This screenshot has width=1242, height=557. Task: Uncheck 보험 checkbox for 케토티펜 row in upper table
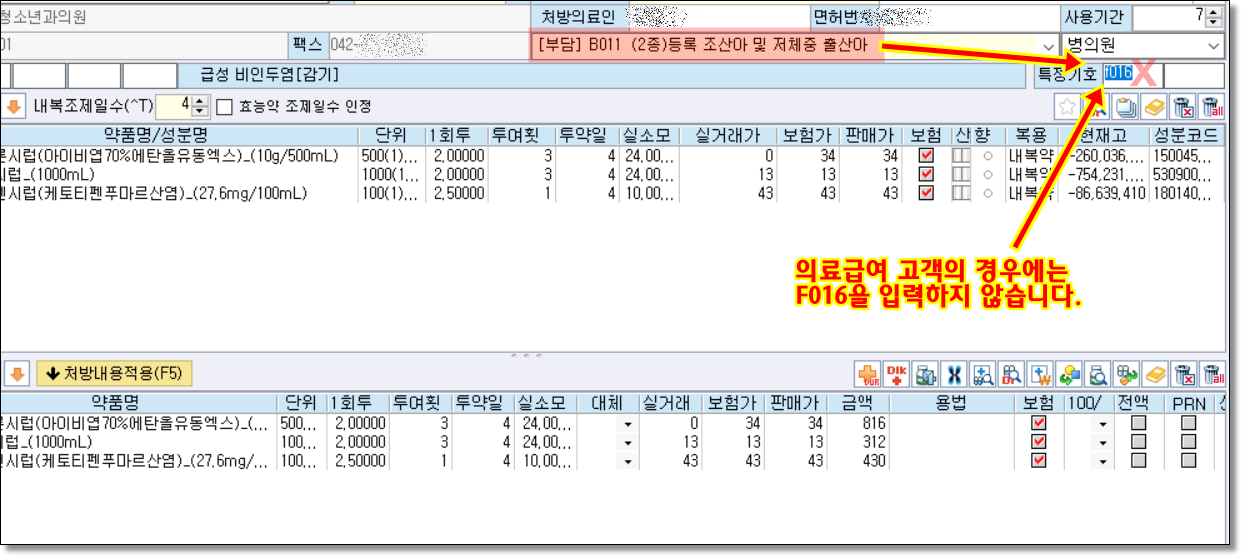(x=926, y=193)
